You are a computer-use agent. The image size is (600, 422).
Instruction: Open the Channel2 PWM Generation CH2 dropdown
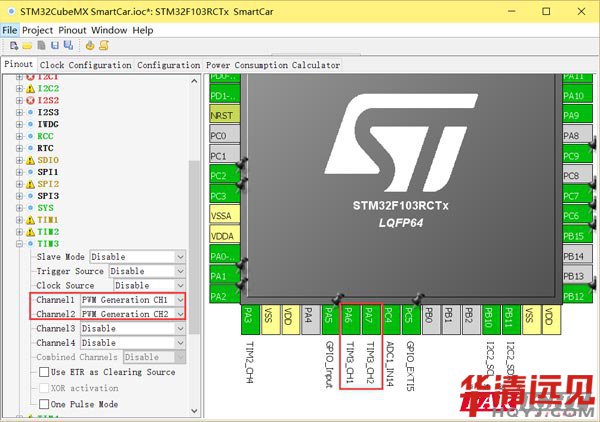pyautogui.click(x=133, y=314)
